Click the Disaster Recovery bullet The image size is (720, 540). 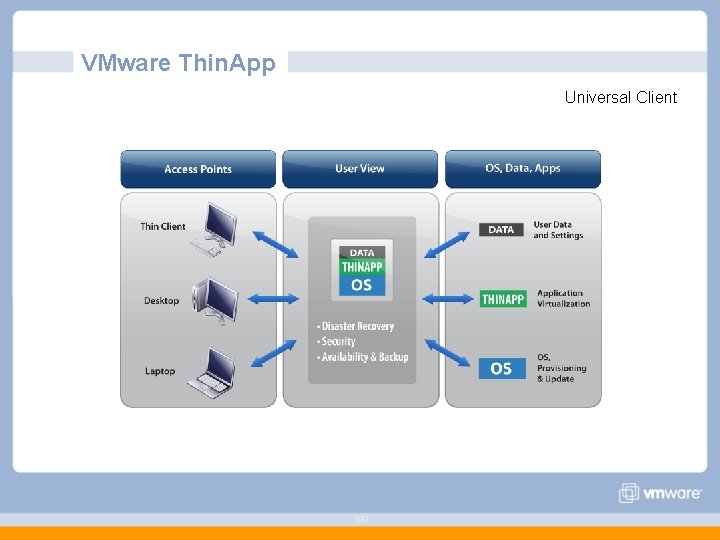tap(355, 326)
